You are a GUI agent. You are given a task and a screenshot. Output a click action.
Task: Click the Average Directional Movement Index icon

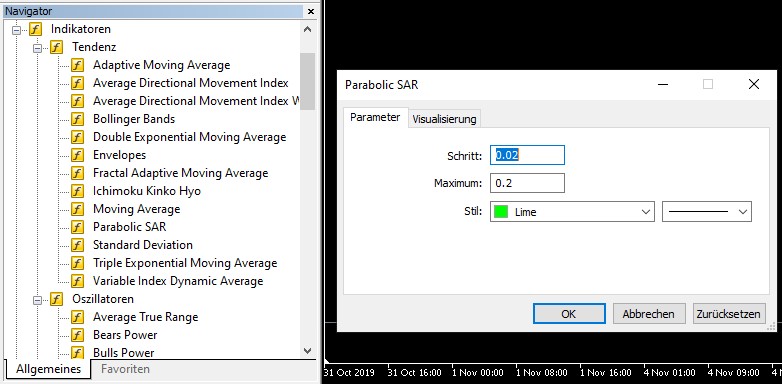pos(77,83)
